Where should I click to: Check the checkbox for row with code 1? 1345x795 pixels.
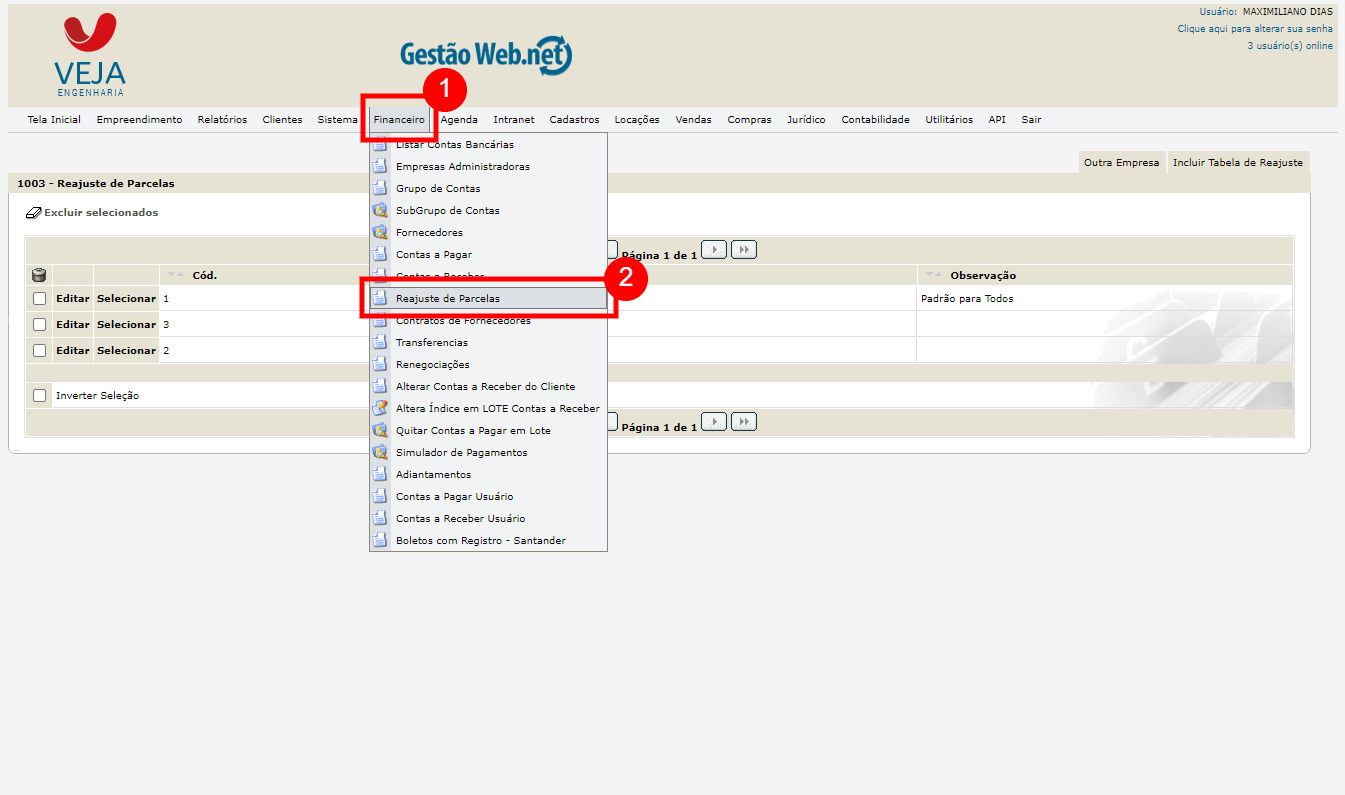tap(40, 298)
